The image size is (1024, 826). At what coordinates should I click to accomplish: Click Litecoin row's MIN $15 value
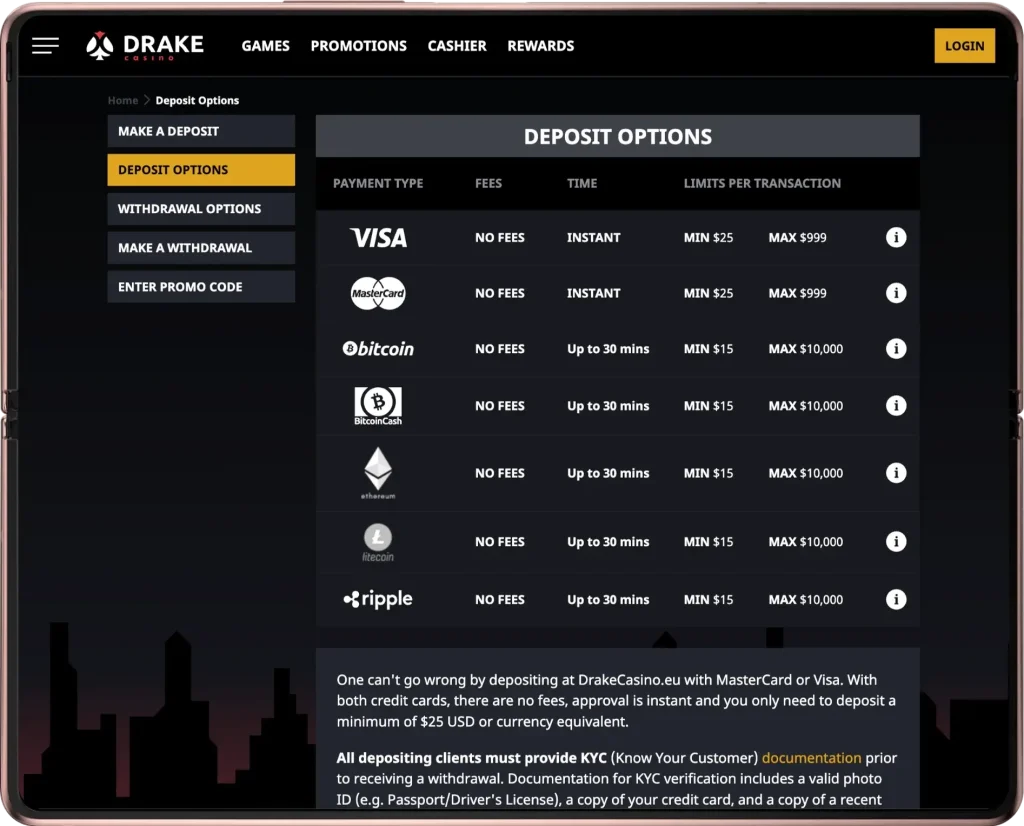[x=709, y=542]
